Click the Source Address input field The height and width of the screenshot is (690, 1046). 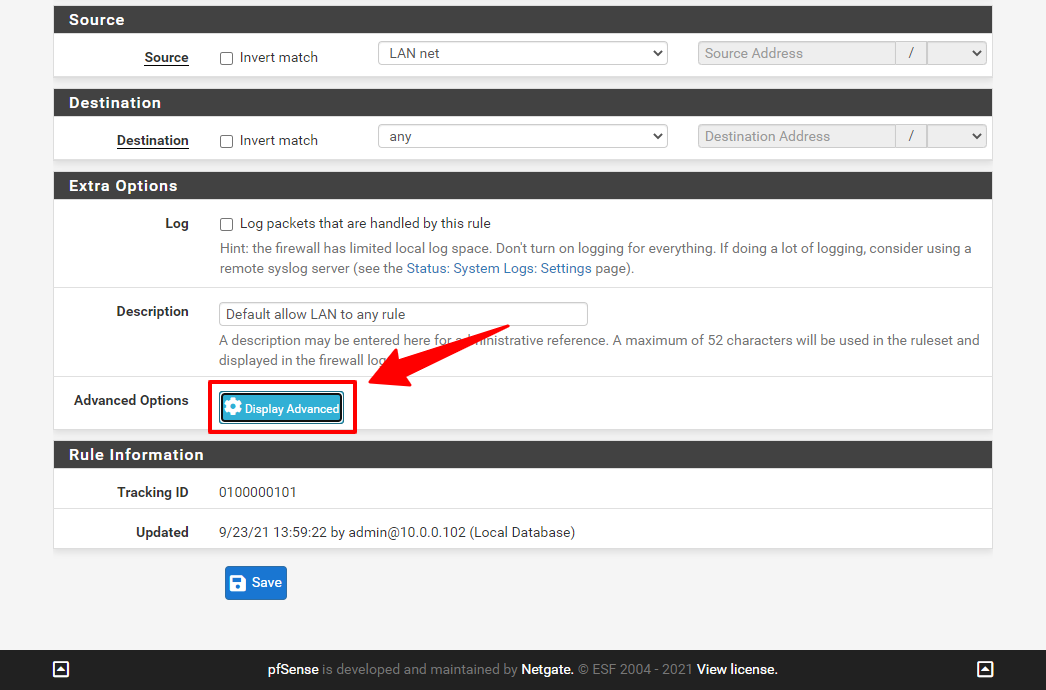pyautogui.click(x=796, y=53)
